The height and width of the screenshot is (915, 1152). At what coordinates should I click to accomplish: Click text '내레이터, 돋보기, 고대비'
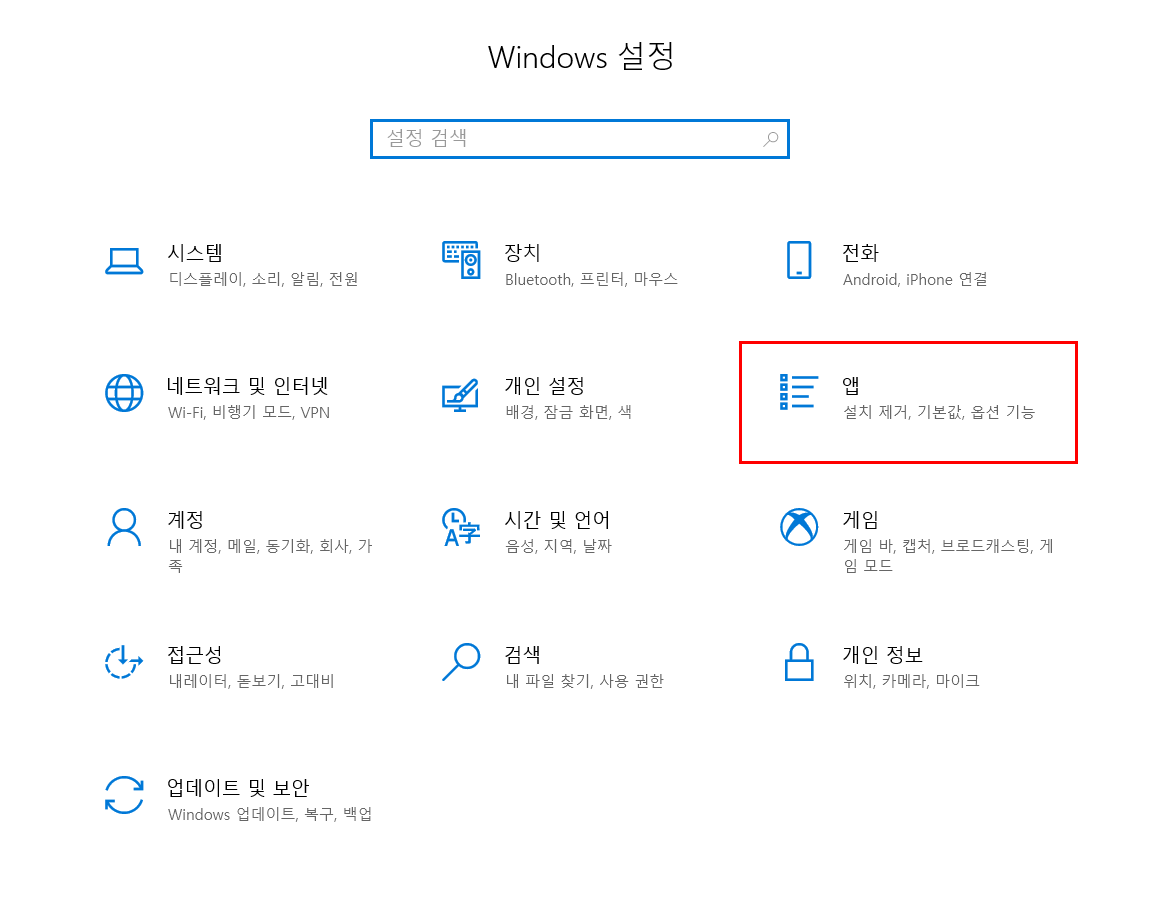pos(251,681)
